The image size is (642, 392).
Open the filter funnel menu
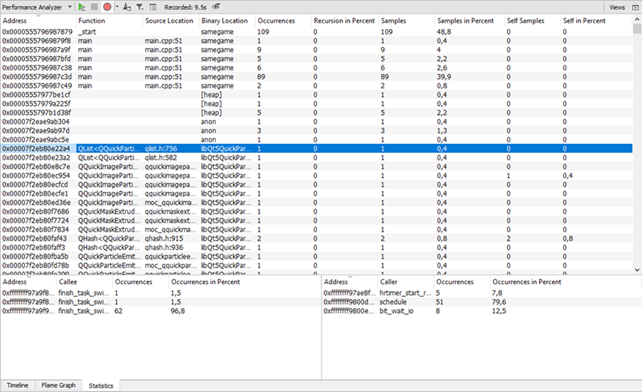pyautogui.click(x=140, y=7)
